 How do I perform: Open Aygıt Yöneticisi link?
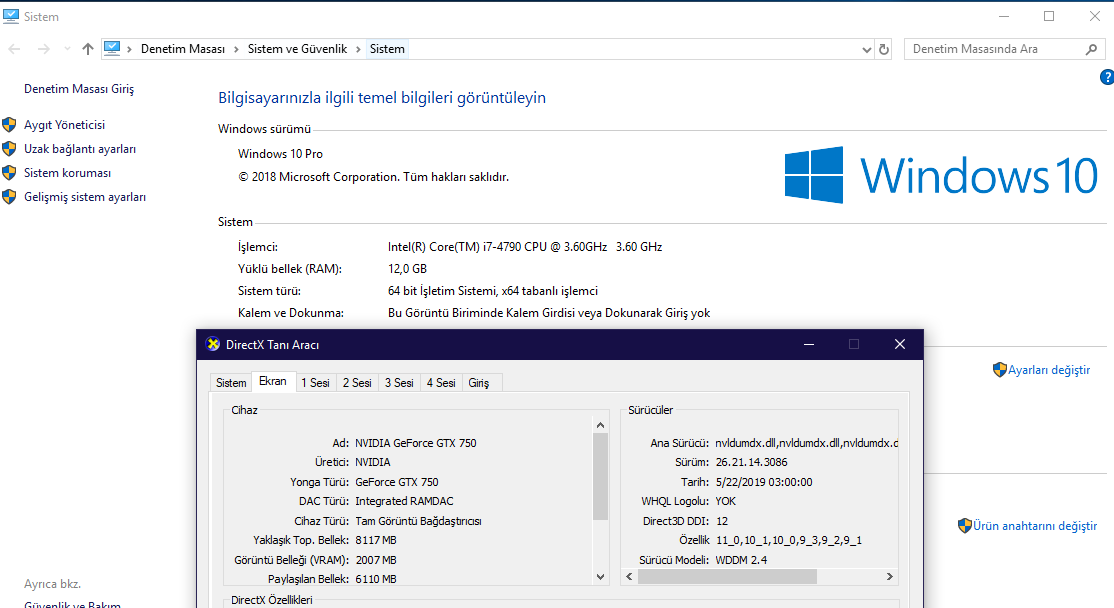click(x=64, y=125)
